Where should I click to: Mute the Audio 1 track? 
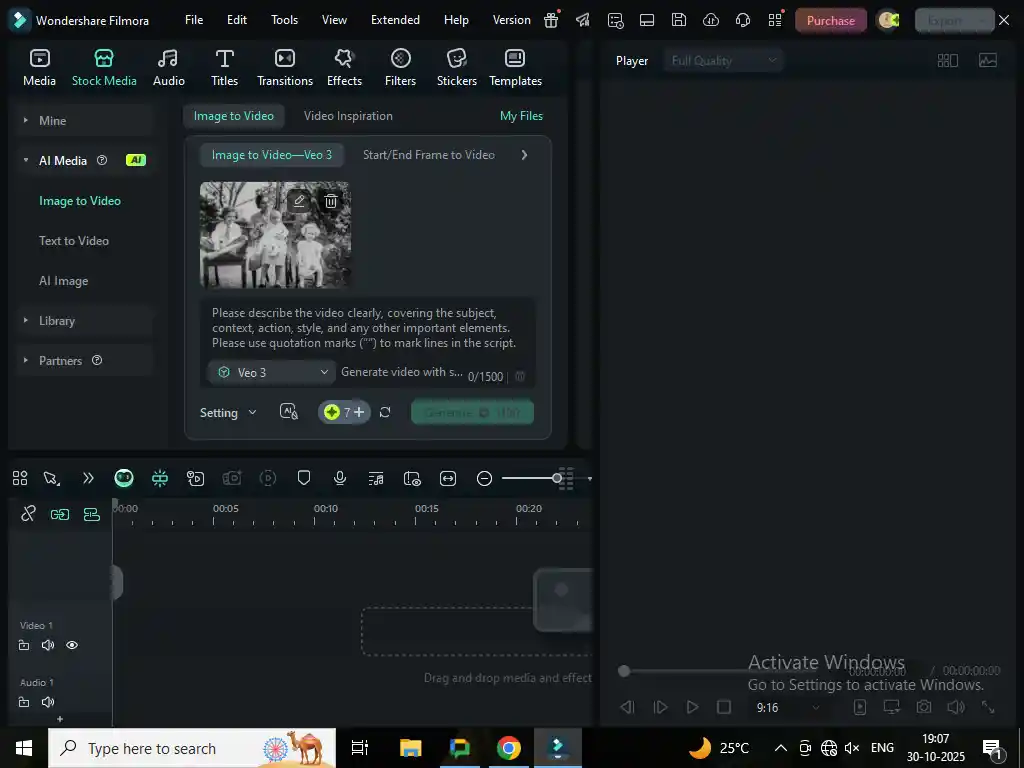48,702
